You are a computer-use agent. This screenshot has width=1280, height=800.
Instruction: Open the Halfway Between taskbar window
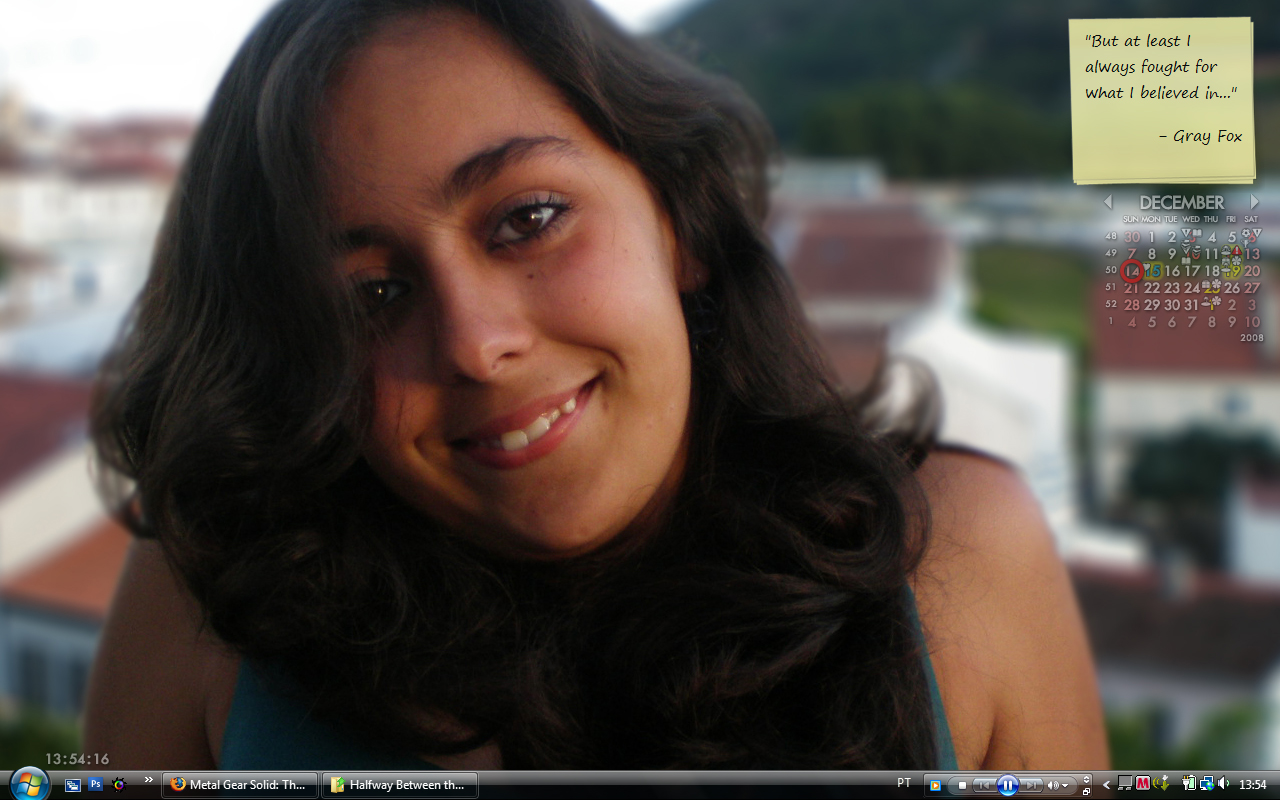[x=399, y=785]
